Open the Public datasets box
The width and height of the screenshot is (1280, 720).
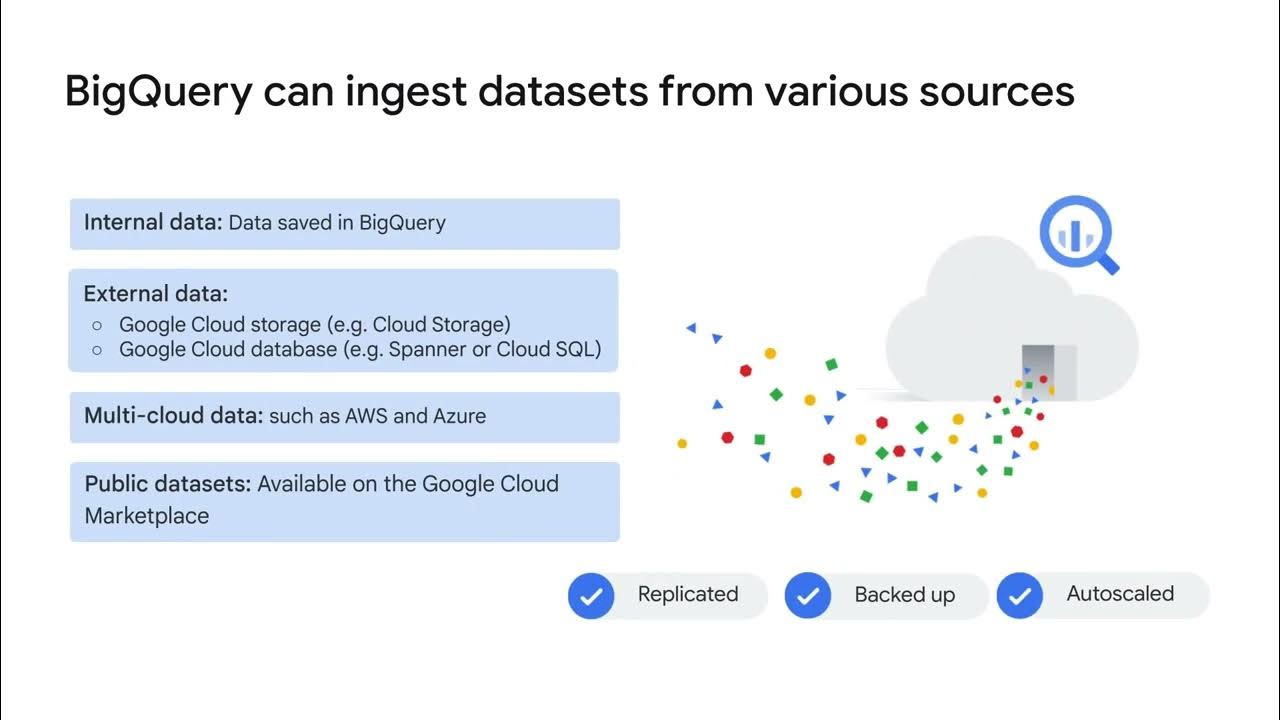[x=345, y=501]
